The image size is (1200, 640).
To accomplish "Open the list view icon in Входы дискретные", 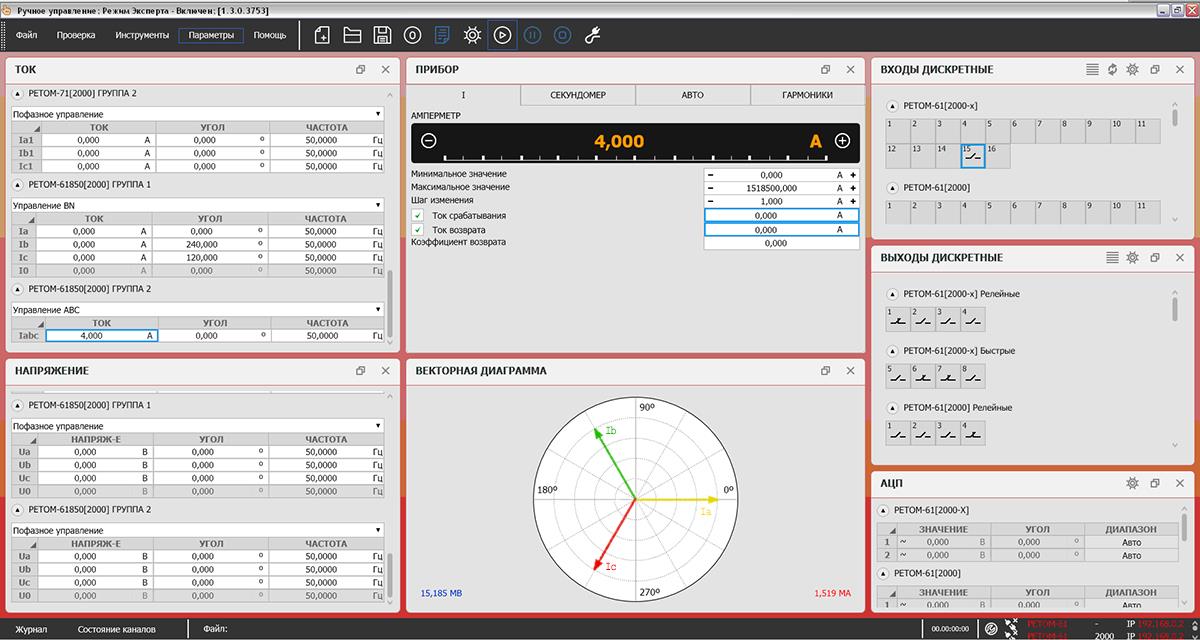I will [1093, 70].
